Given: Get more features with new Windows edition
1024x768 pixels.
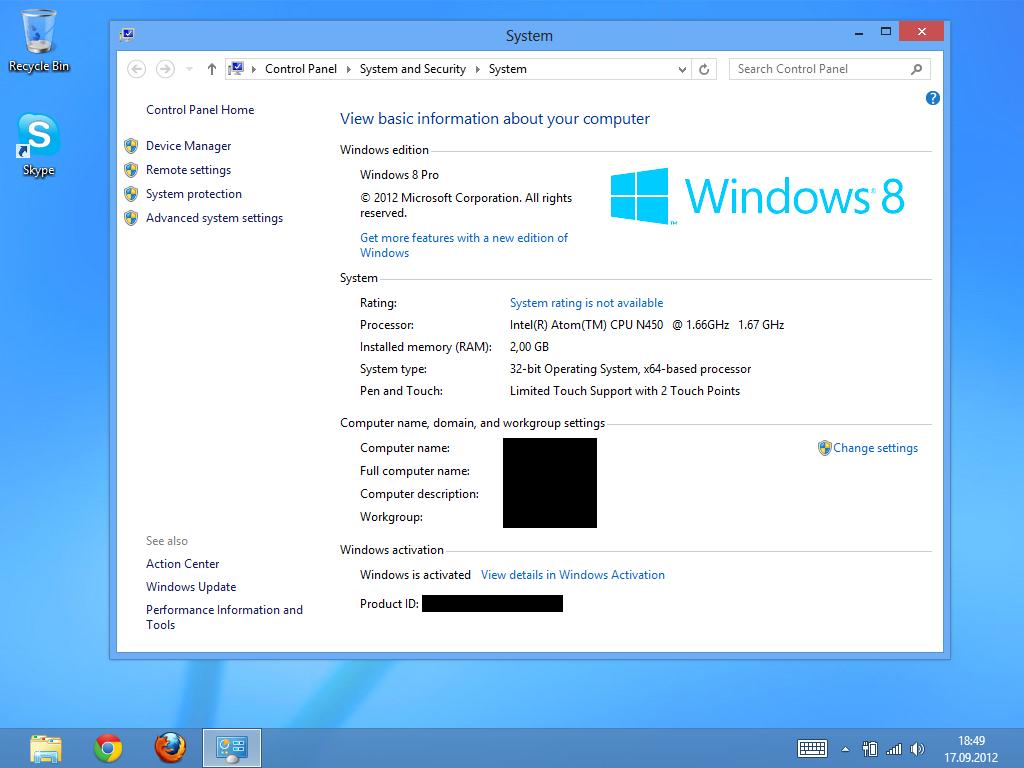Looking at the screenshot, I should pos(464,246).
